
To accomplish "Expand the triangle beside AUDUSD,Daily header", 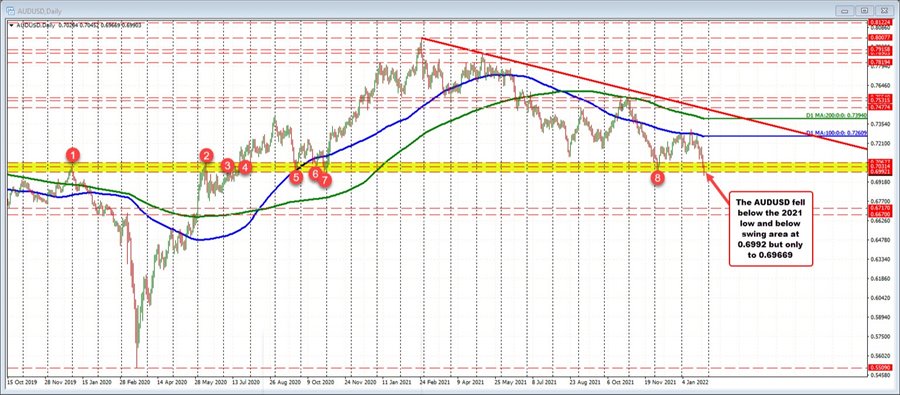I will [x=12, y=25].
